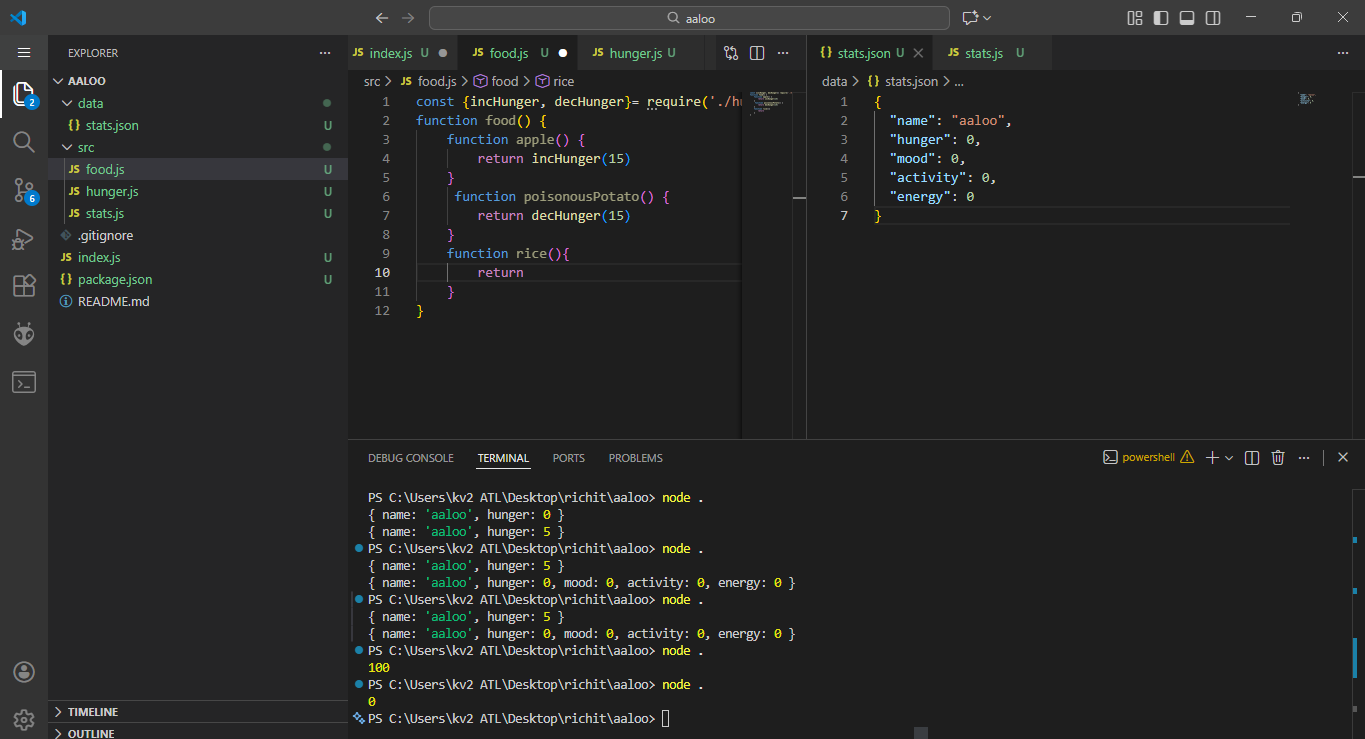
Task: Open the Manage settings gear
Action: click(24, 719)
